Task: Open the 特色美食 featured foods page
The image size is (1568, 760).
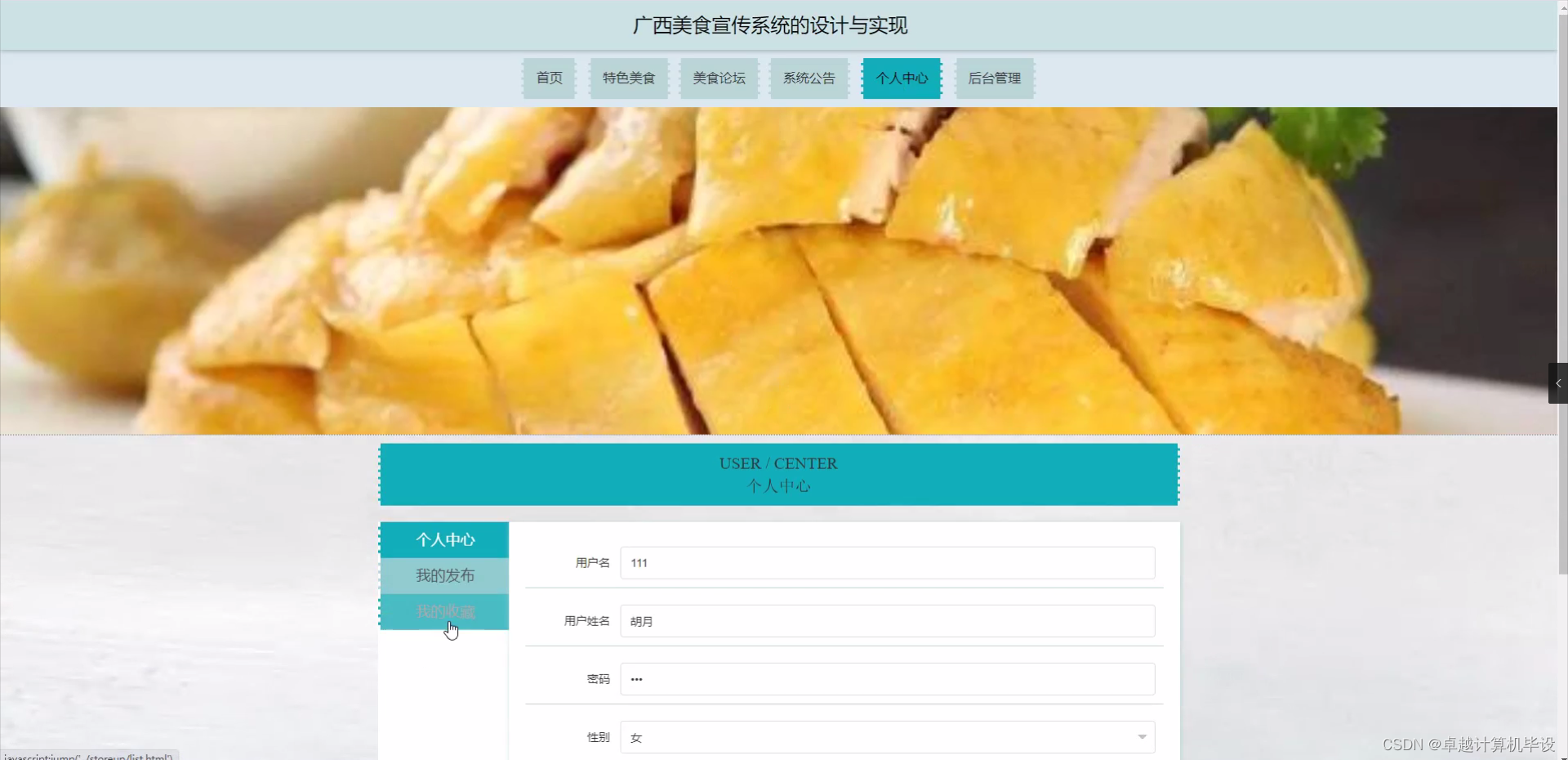Action: click(x=628, y=78)
